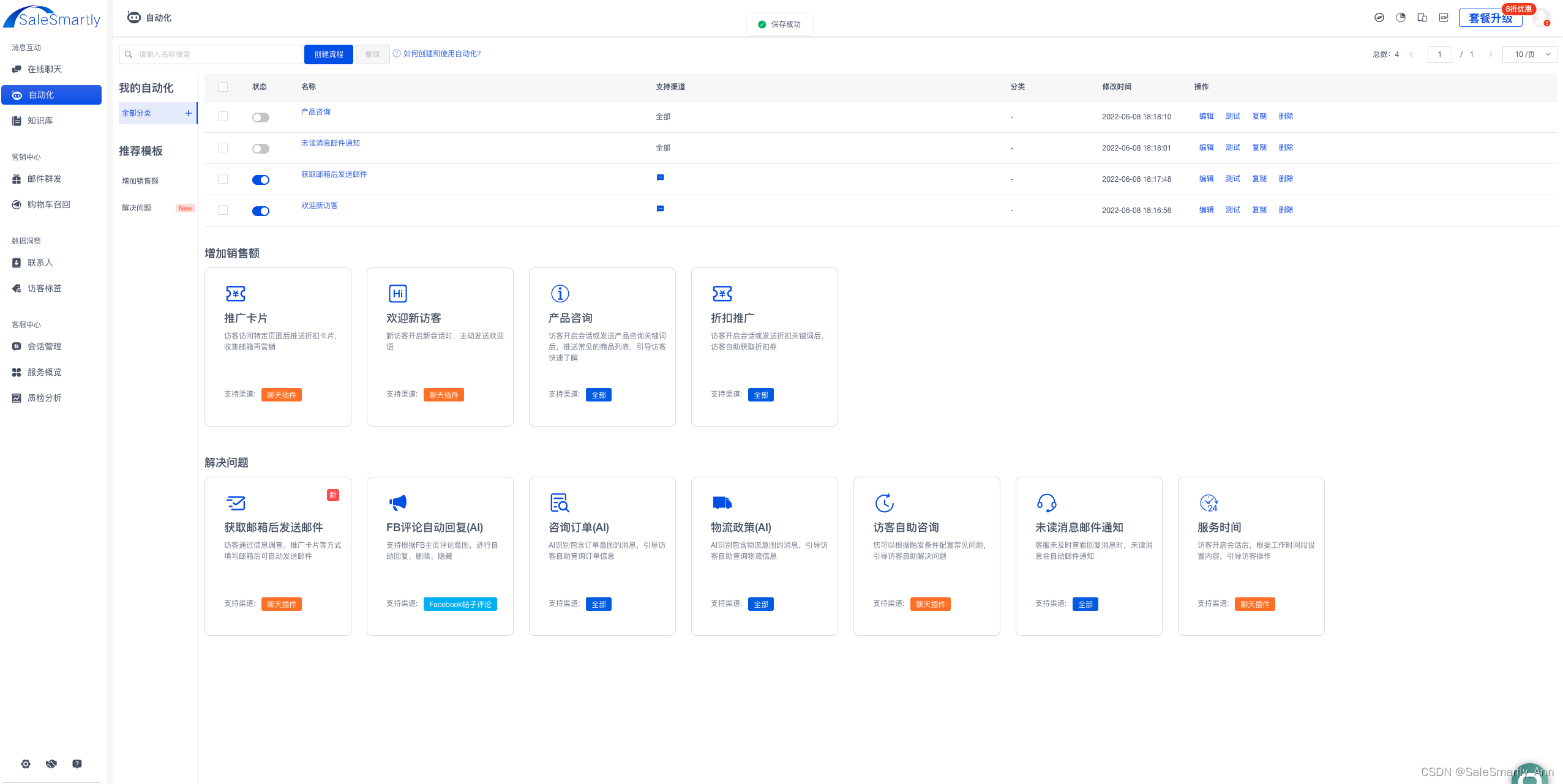1563x784 pixels.
Task: Open 访客标签 in the sidebar
Action: [x=51, y=288]
